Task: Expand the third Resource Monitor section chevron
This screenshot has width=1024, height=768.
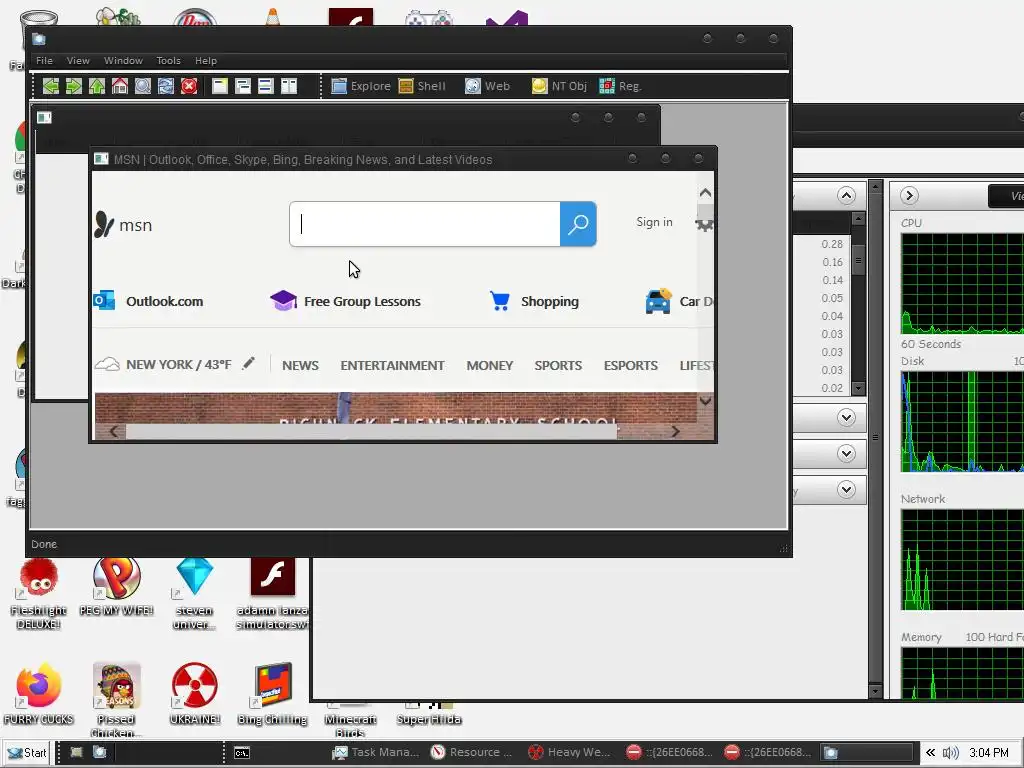Action: point(846,453)
